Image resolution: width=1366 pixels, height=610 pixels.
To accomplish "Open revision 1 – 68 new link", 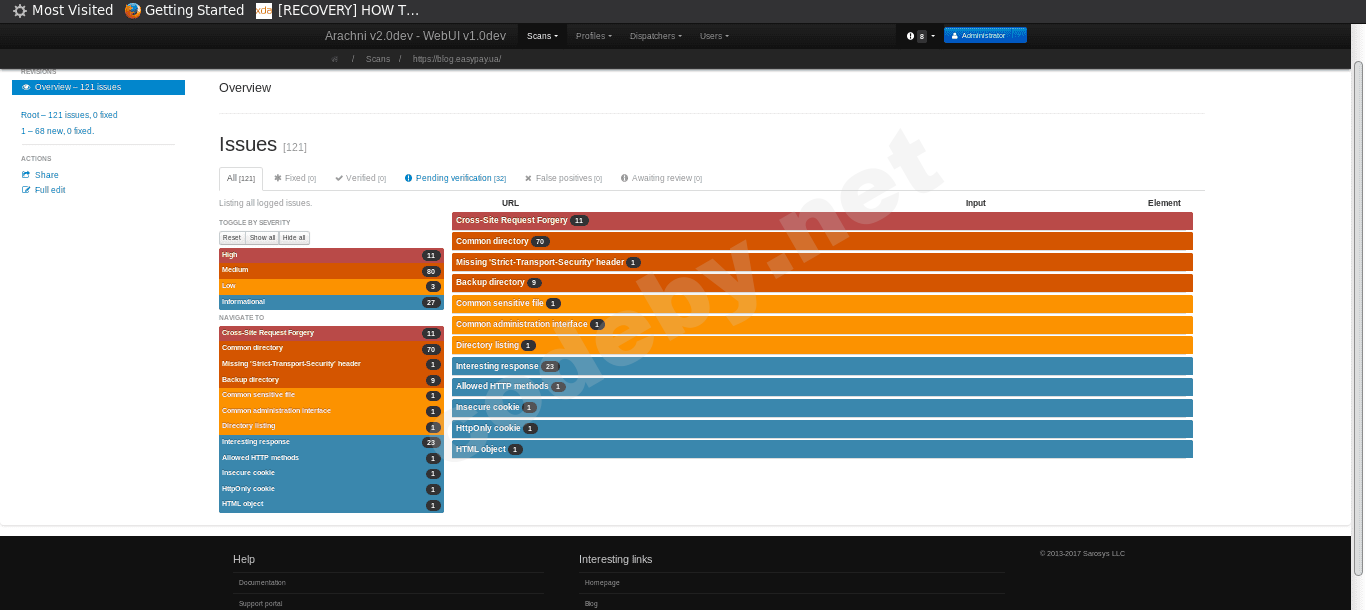I will 57,131.
